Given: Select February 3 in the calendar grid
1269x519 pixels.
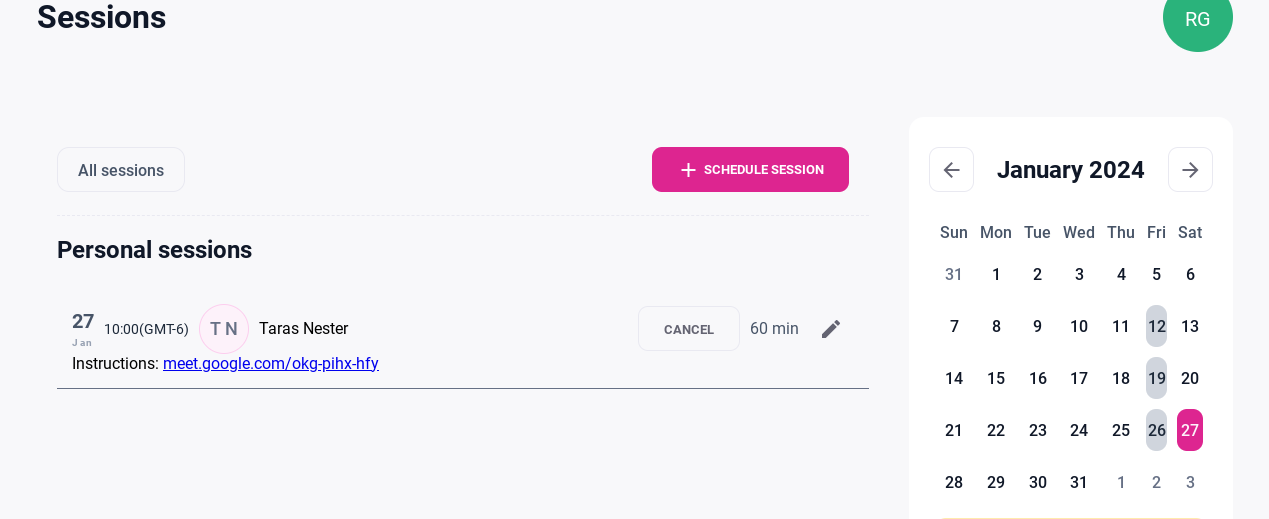Looking at the screenshot, I should point(1190,482).
